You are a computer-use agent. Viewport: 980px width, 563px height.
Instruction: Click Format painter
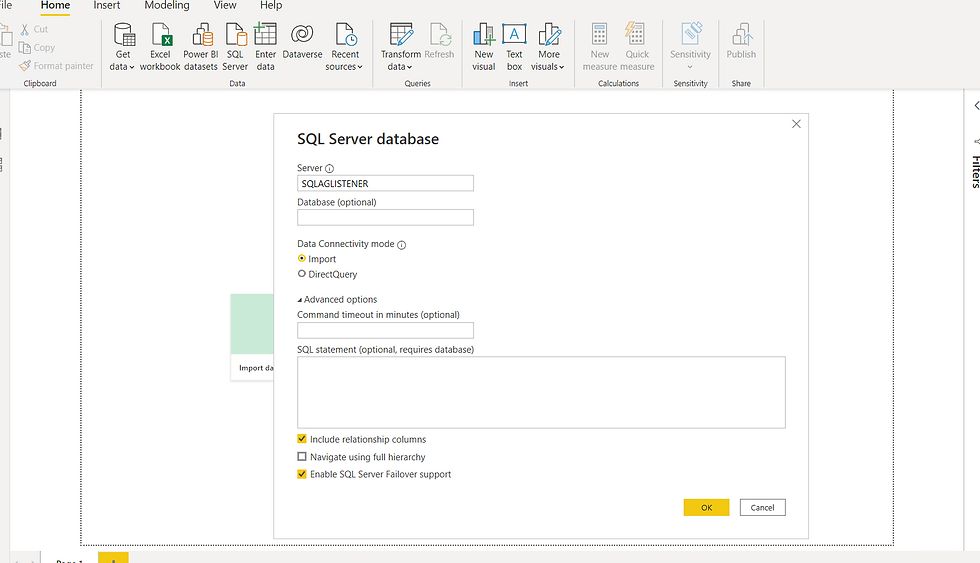[x=56, y=66]
